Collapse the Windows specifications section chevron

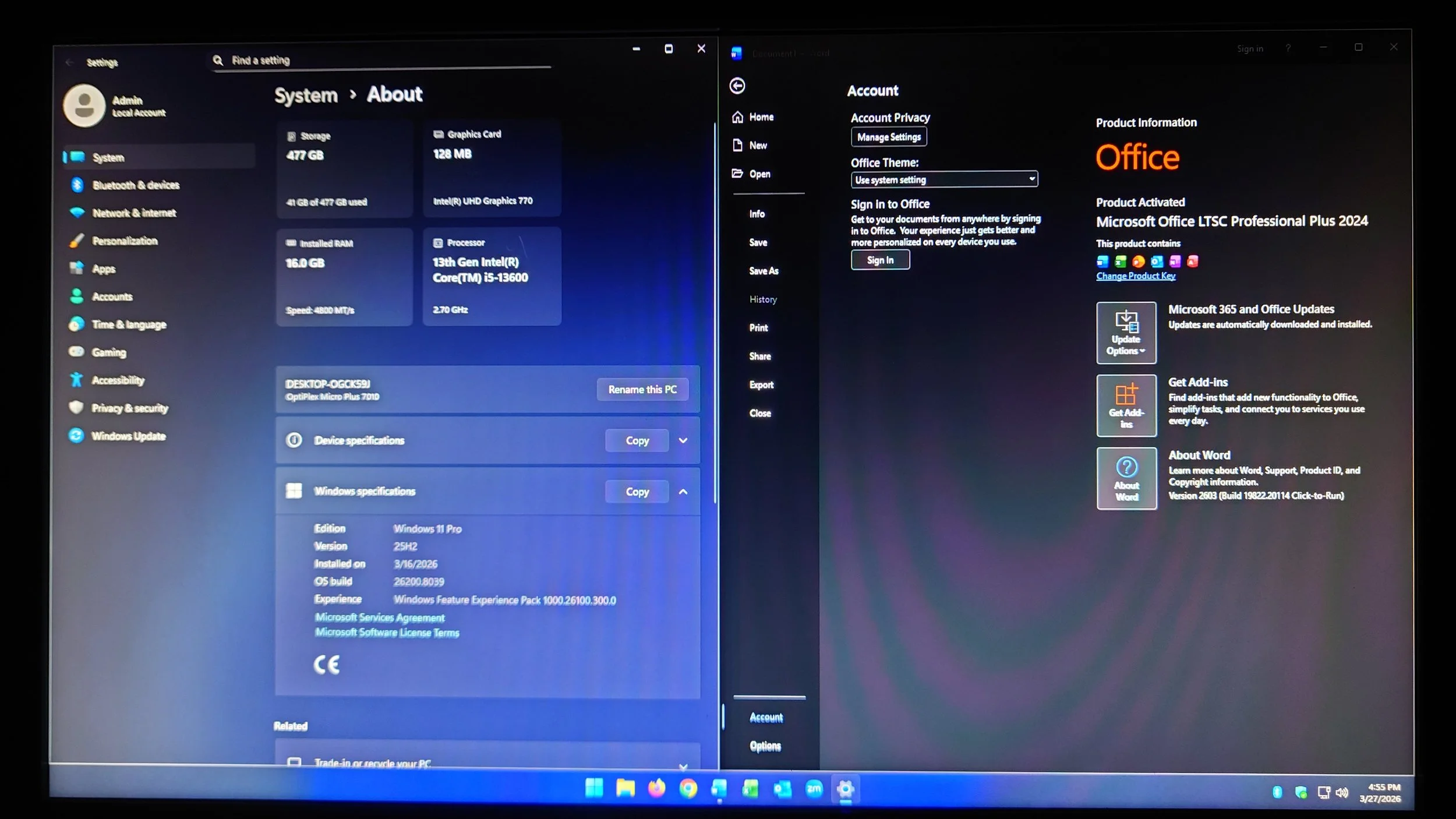click(x=683, y=492)
